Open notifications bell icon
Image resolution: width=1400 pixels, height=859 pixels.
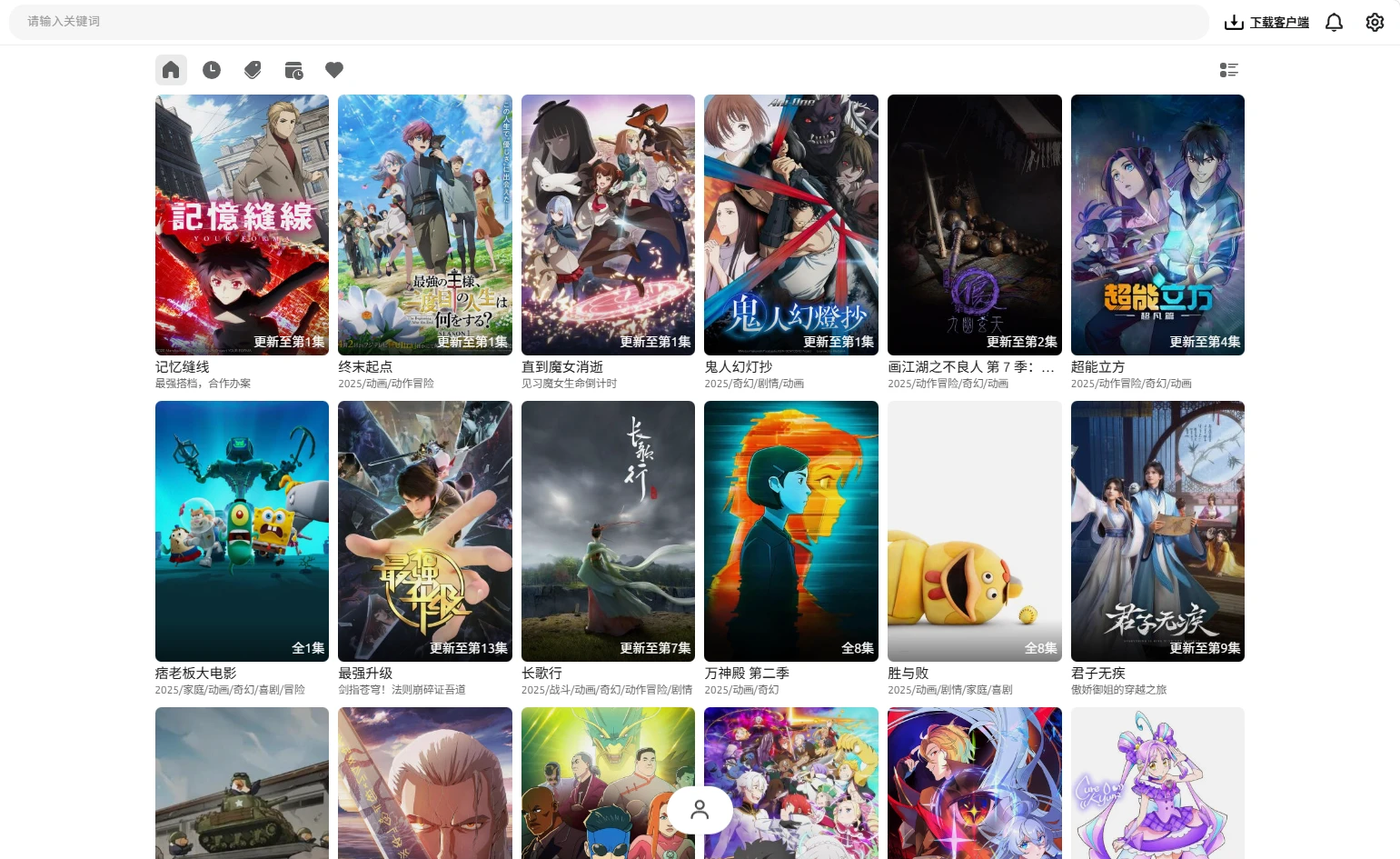point(1334,23)
